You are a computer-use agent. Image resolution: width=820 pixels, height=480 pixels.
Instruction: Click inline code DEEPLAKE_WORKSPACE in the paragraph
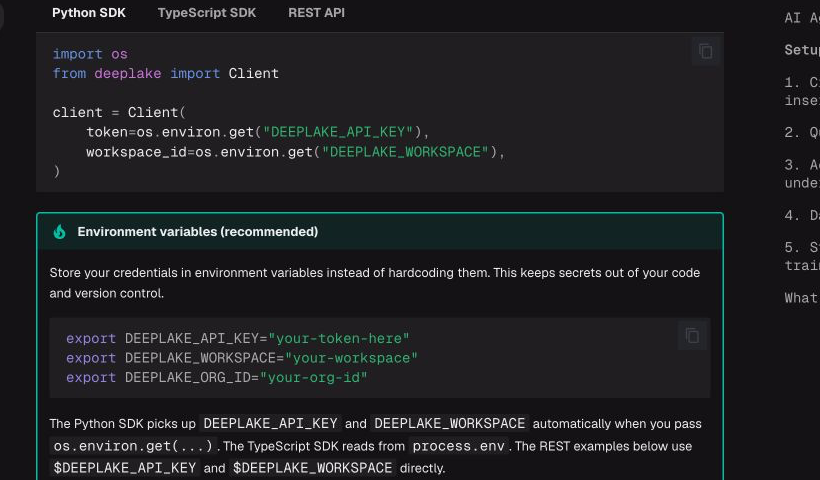[x=450, y=424]
